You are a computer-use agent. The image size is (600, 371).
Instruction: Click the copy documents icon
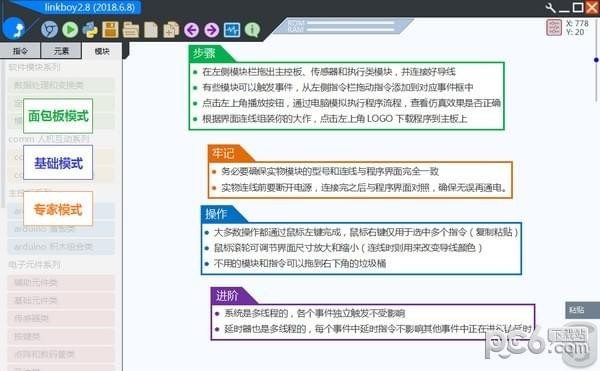[x=171, y=30]
